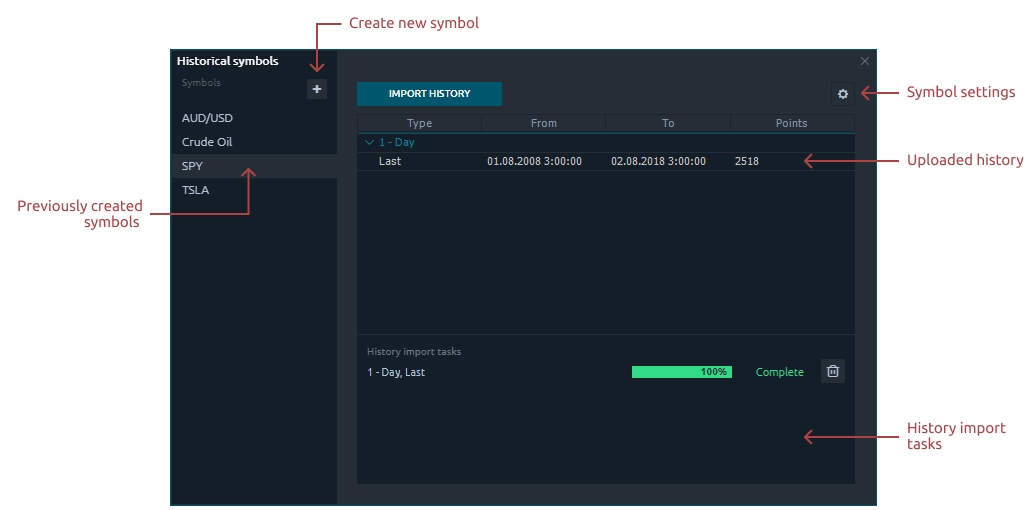Click the 2518 points value
The image size is (1030, 510).
pyautogui.click(x=747, y=161)
